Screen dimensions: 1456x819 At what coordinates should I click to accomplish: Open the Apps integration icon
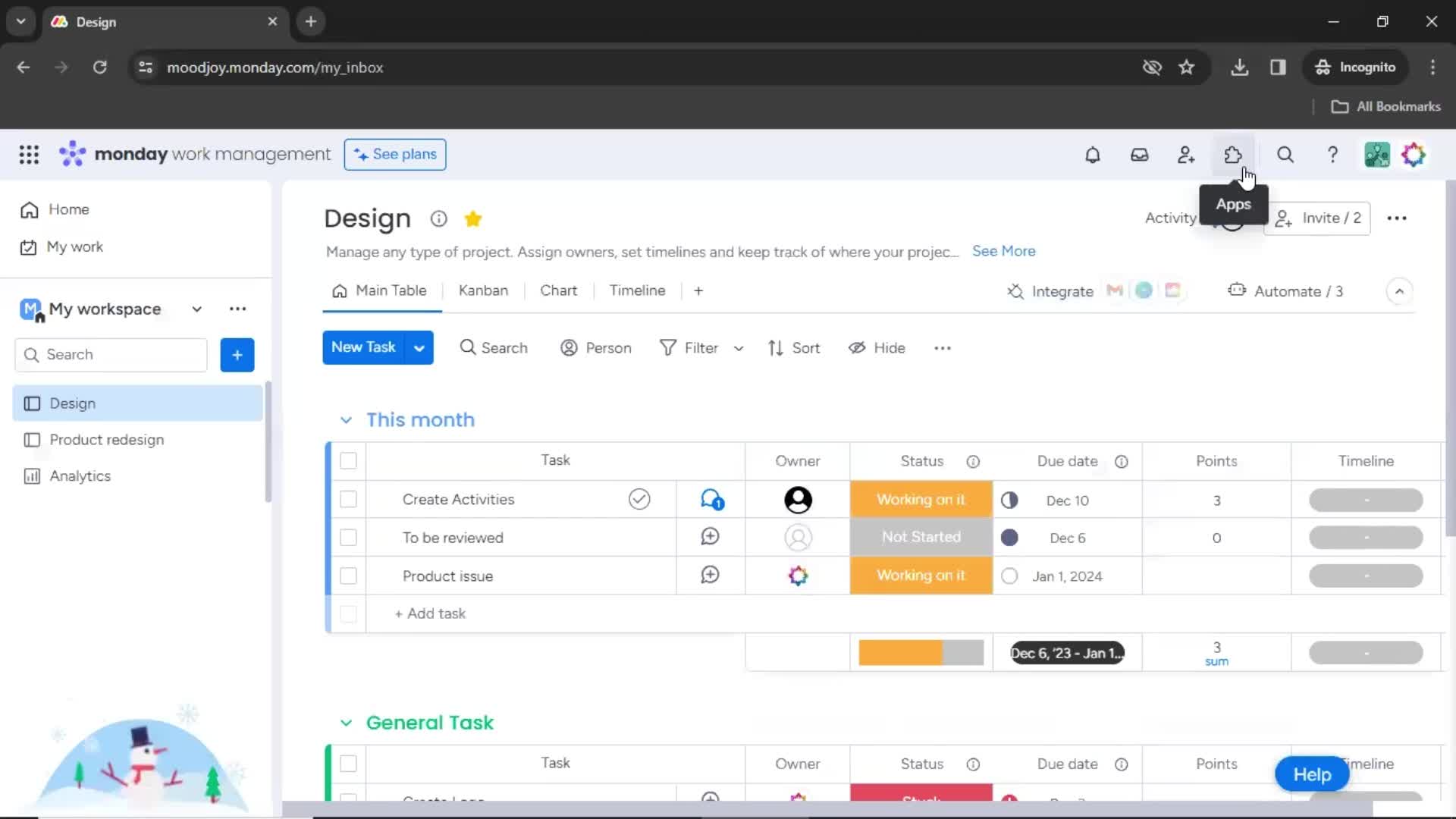1233,154
